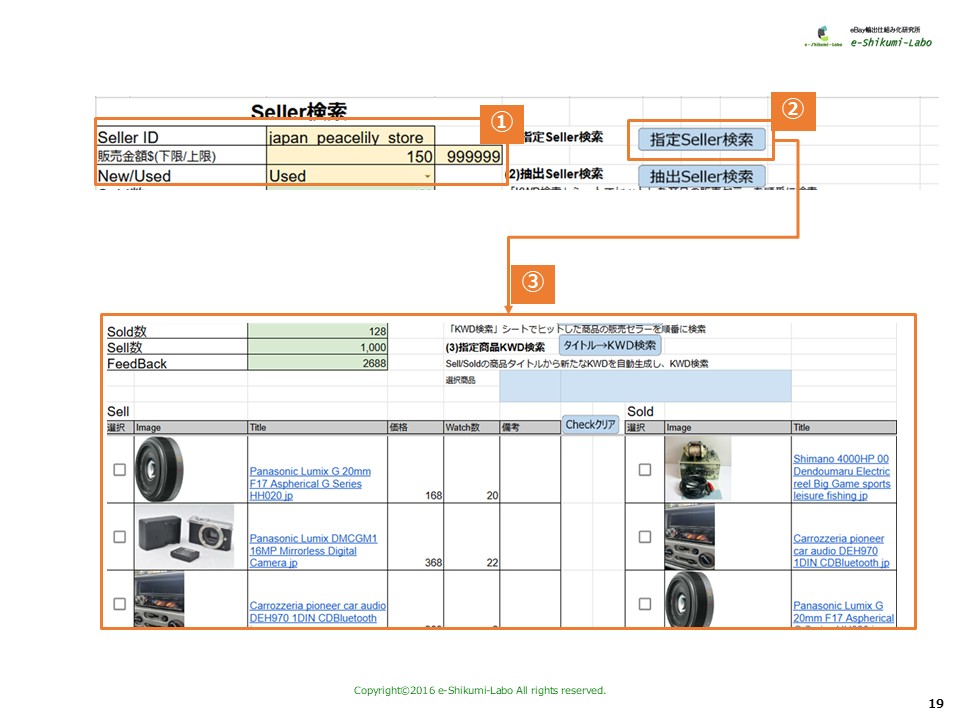Screen dimensions: 960x720
Task: Click the blue 選択商品 field
Action: click(645, 386)
